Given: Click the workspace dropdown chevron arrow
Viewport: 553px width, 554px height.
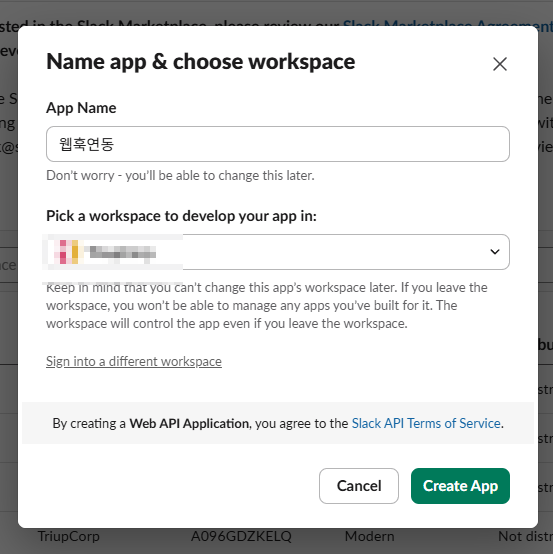Looking at the screenshot, I should (495, 252).
